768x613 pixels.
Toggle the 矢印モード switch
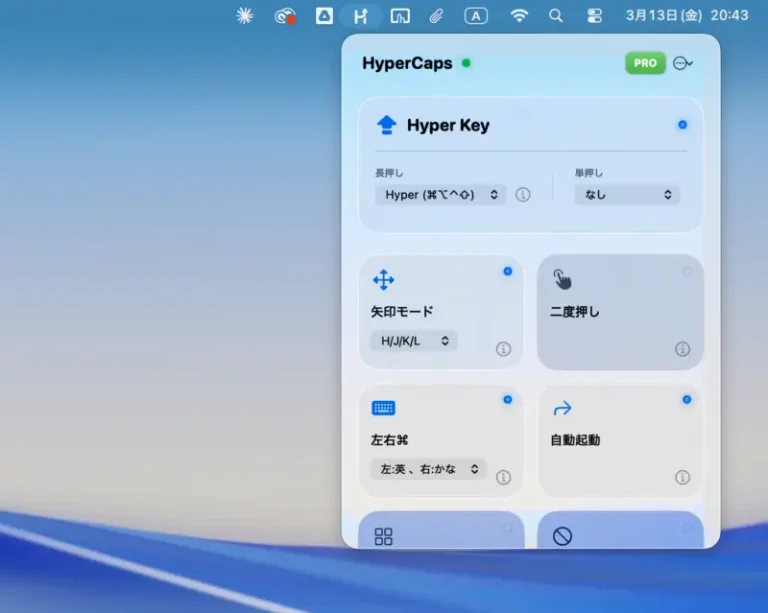pos(508,271)
